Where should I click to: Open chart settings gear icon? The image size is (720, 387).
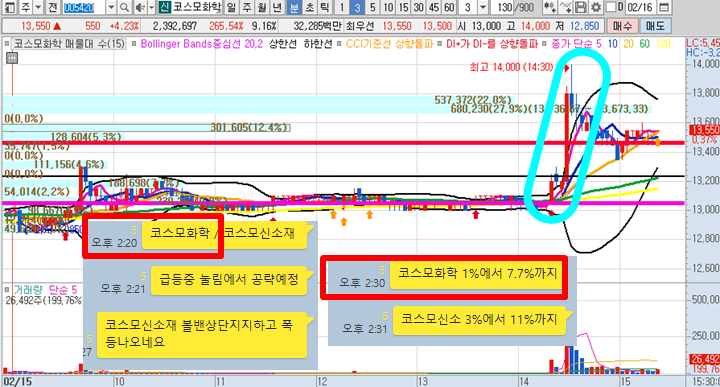(596, 7)
